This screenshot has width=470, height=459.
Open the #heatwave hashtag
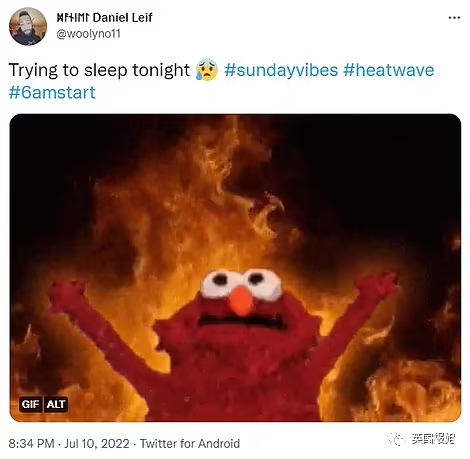coord(389,70)
